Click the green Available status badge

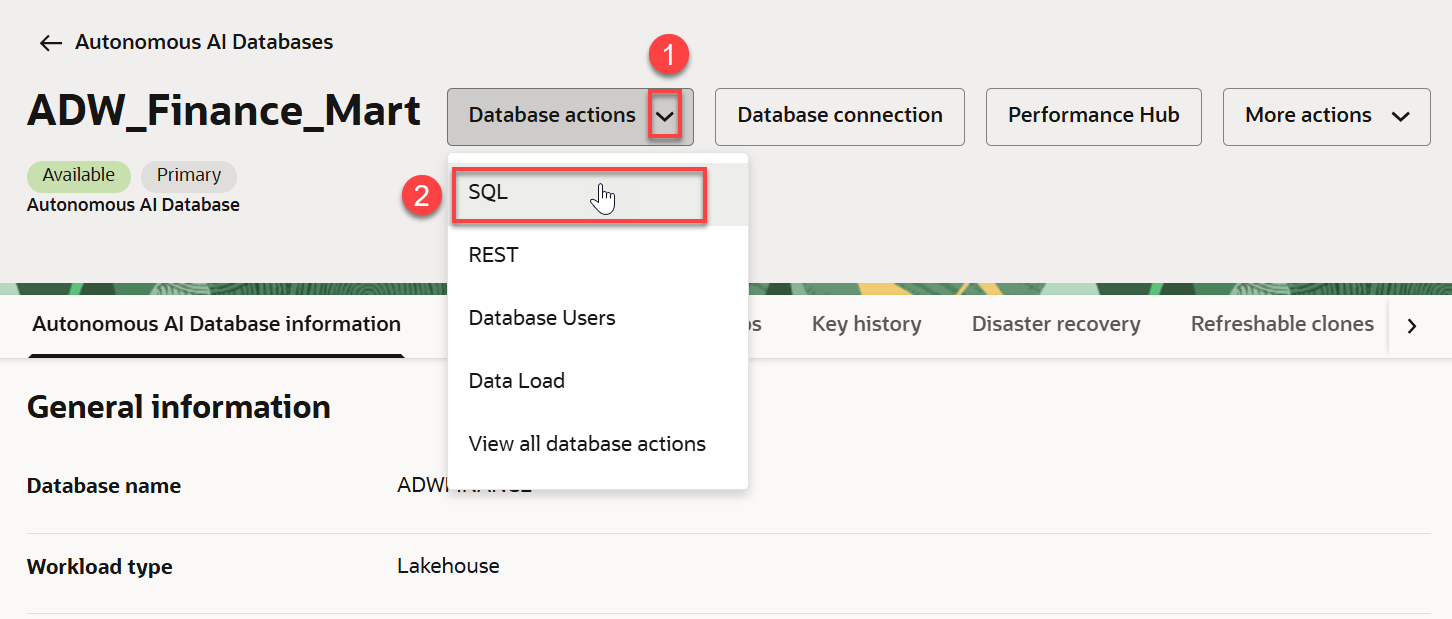78,175
